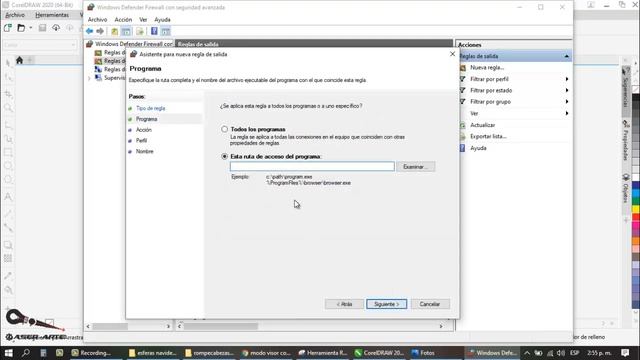Image resolution: width=640 pixels, height=360 pixels.
Task: Click Nueva regla... in Acciones pane
Action: pyautogui.click(x=487, y=67)
